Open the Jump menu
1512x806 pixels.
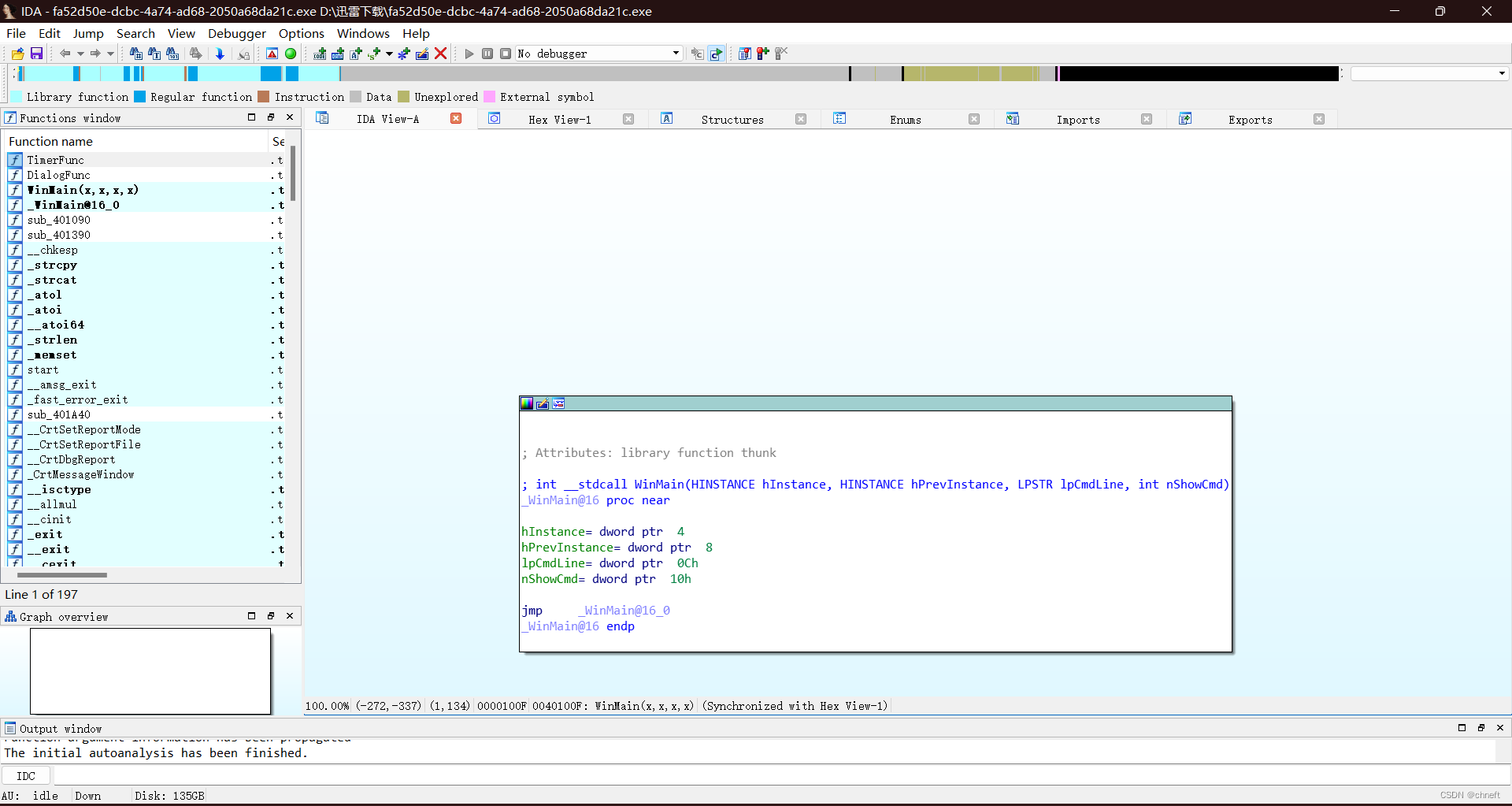pos(88,33)
